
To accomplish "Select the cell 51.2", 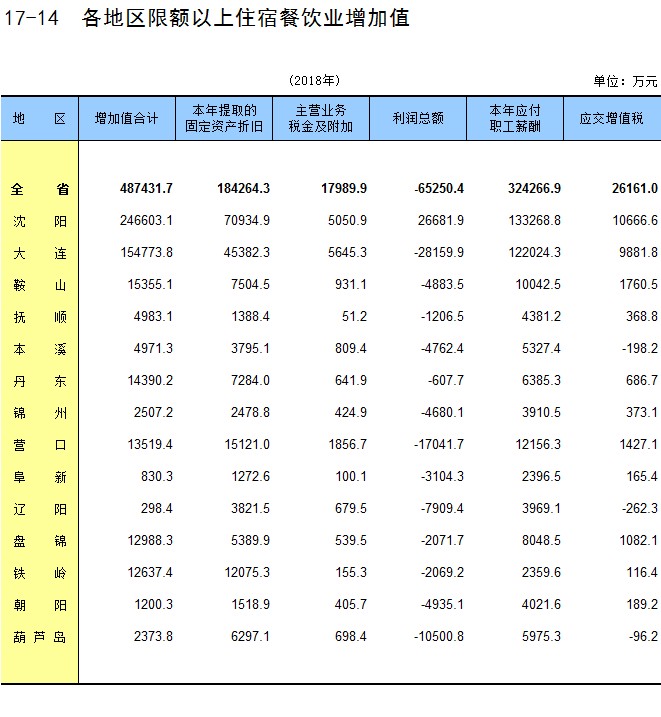I will [354, 316].
